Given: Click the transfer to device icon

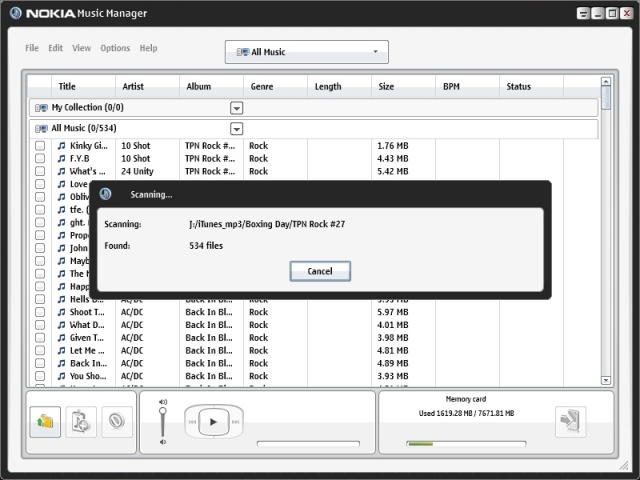Looking at the screenshot, I should pyautogui.click(x=571, y=422).
